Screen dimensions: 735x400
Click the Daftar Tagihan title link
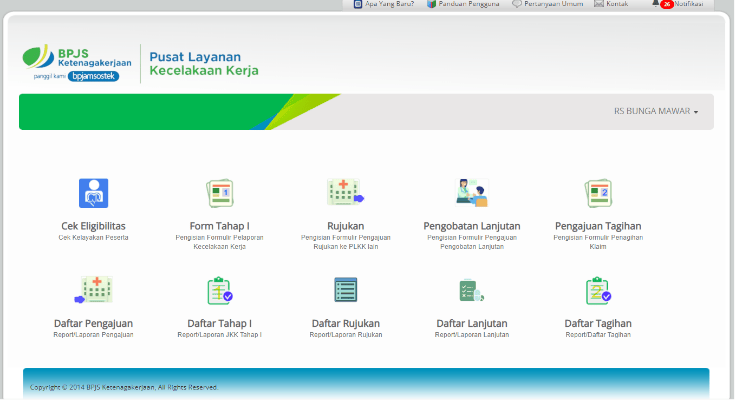[x=598, y=324]
